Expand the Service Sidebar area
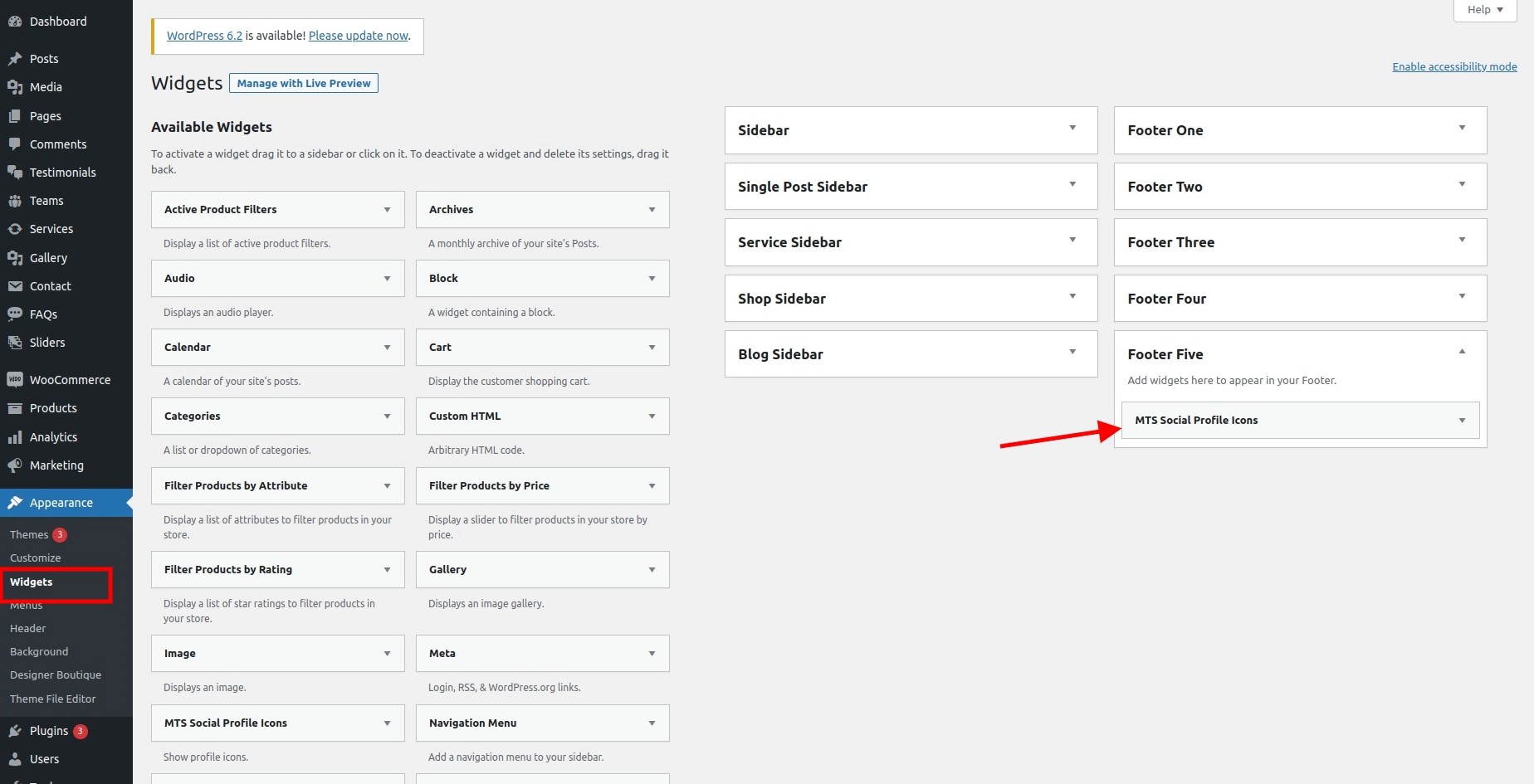 click(911, 242)
